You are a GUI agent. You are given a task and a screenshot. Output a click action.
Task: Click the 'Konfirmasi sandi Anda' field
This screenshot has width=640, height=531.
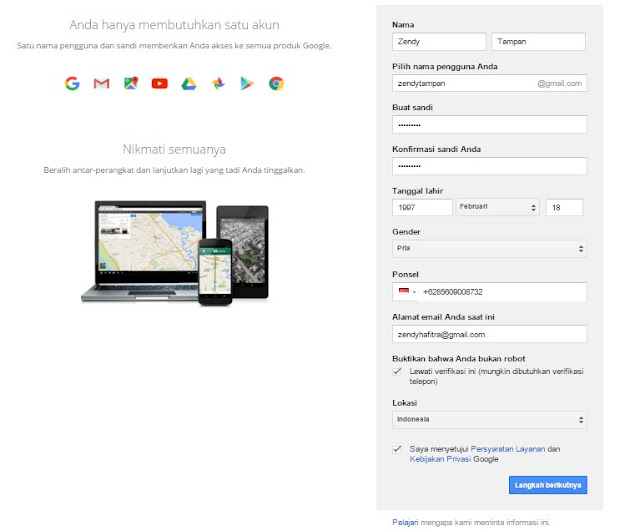tap(489, 166)
